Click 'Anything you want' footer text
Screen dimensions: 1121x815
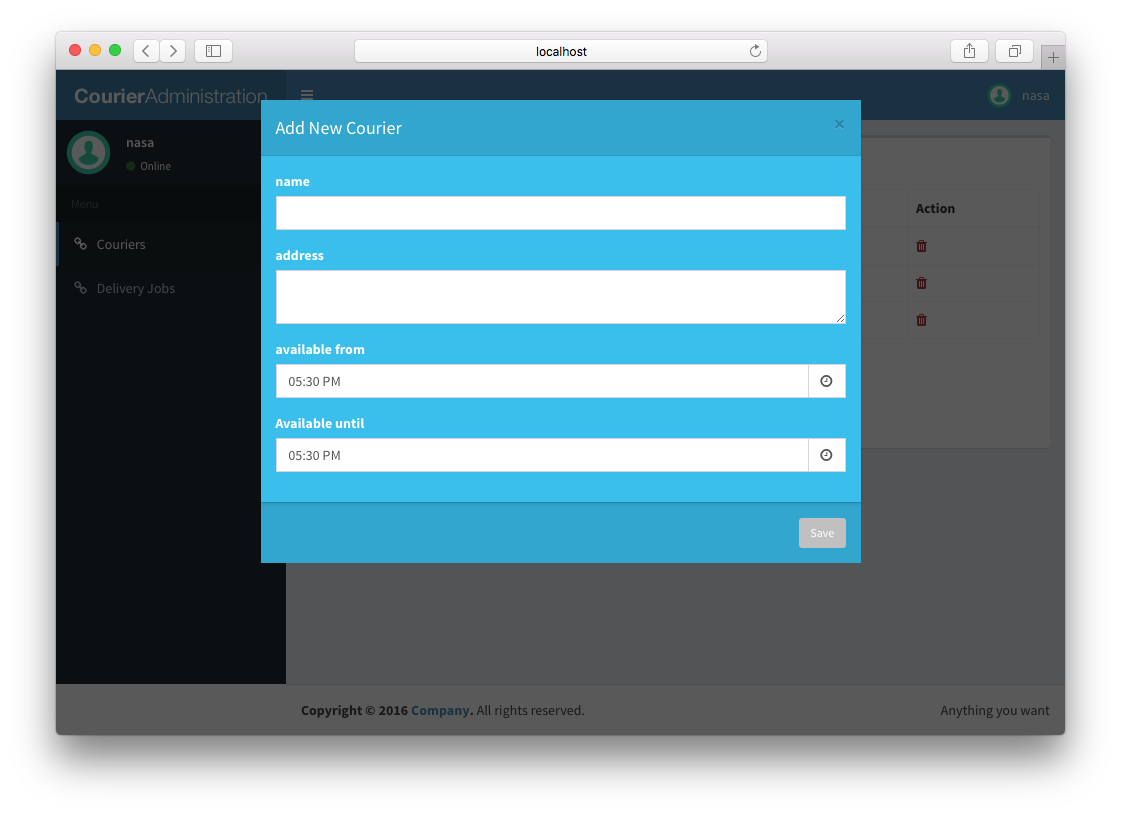coord(995,711)
